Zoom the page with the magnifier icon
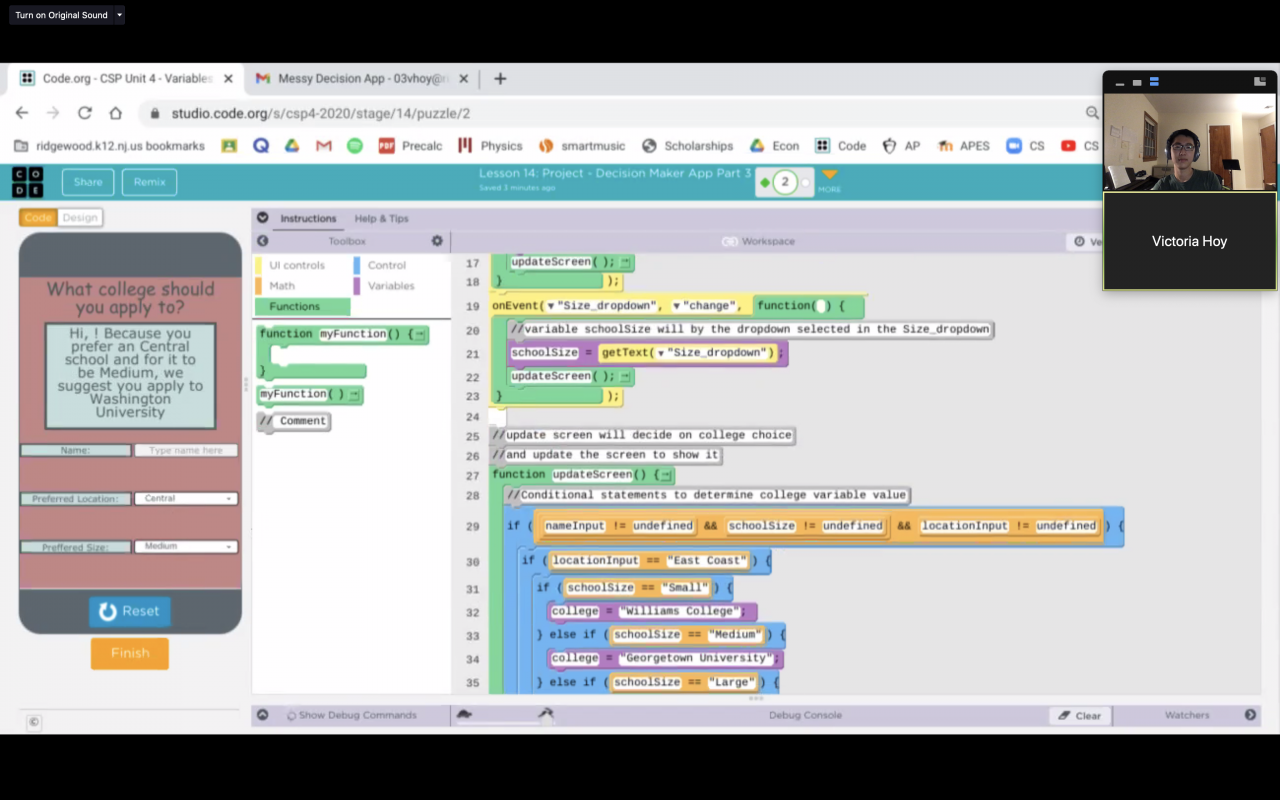 [1092, 113]
